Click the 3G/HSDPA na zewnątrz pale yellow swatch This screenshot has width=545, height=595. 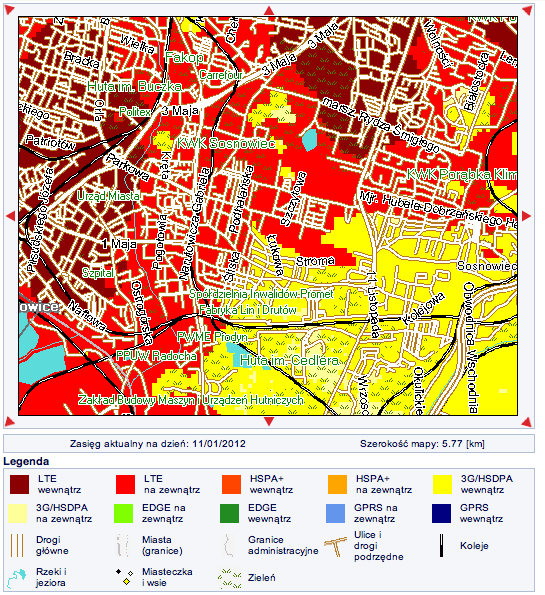(17, 513)
